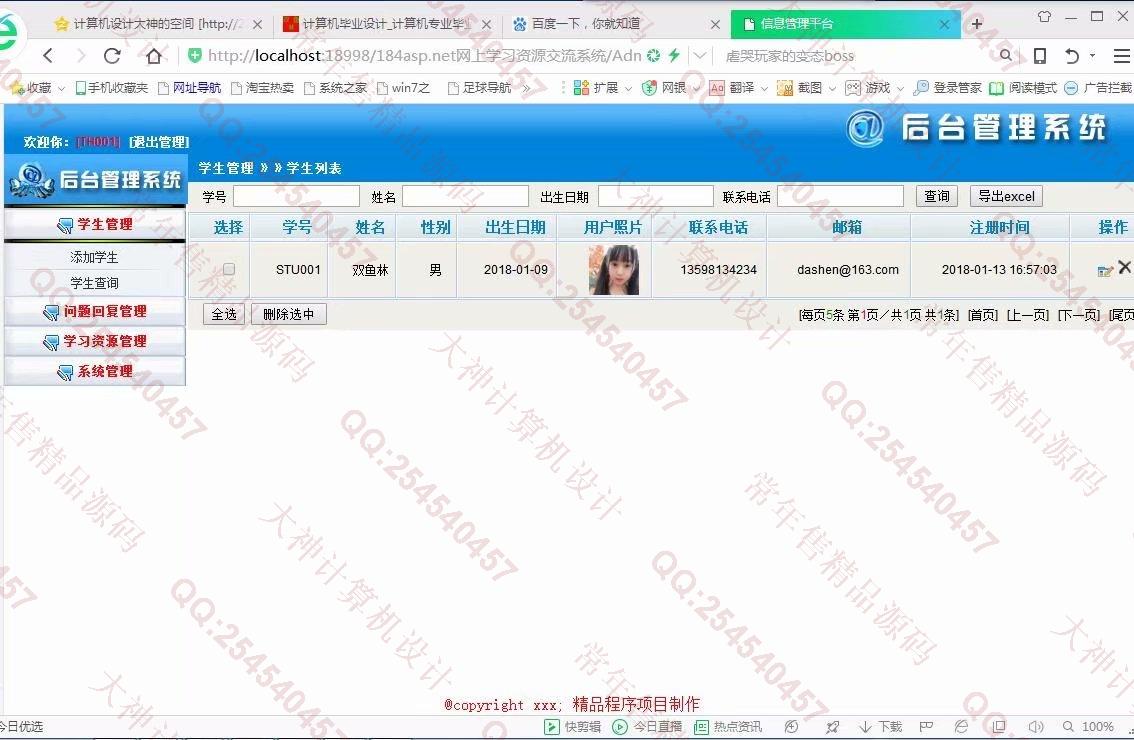The image size is (1134, 740).
Task: Click the 学号 search input field
Action: point(297,196)
